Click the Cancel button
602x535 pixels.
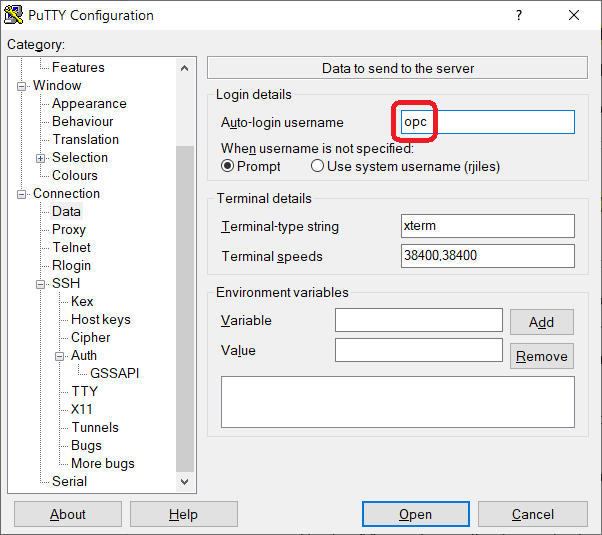point(533,514)
